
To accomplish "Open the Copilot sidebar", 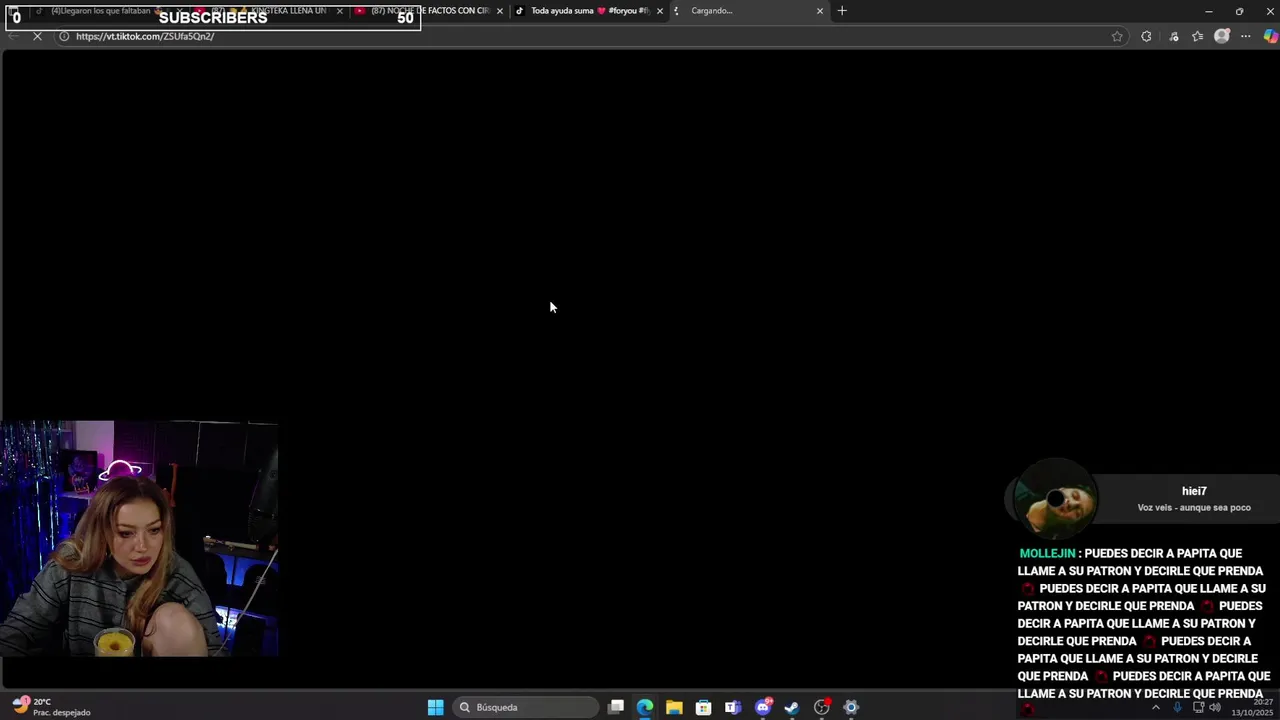I will pyautogui.click(x=1270, y=36).
